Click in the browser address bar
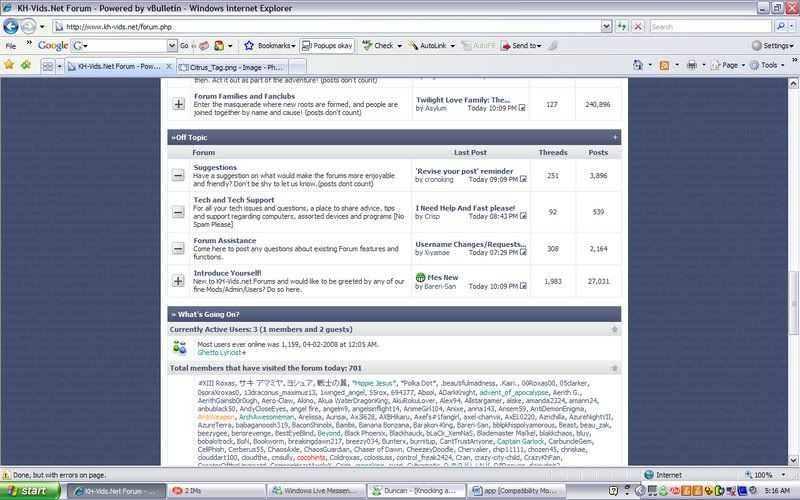Image resolution: width=800 pixels, height=500 pixels. click(x=327, y=27)
